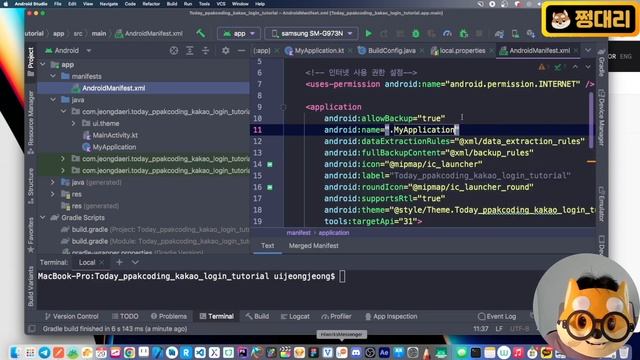The image size is (640, 360).
Task: Open Android project view dropdown
Action: (68, 51)
